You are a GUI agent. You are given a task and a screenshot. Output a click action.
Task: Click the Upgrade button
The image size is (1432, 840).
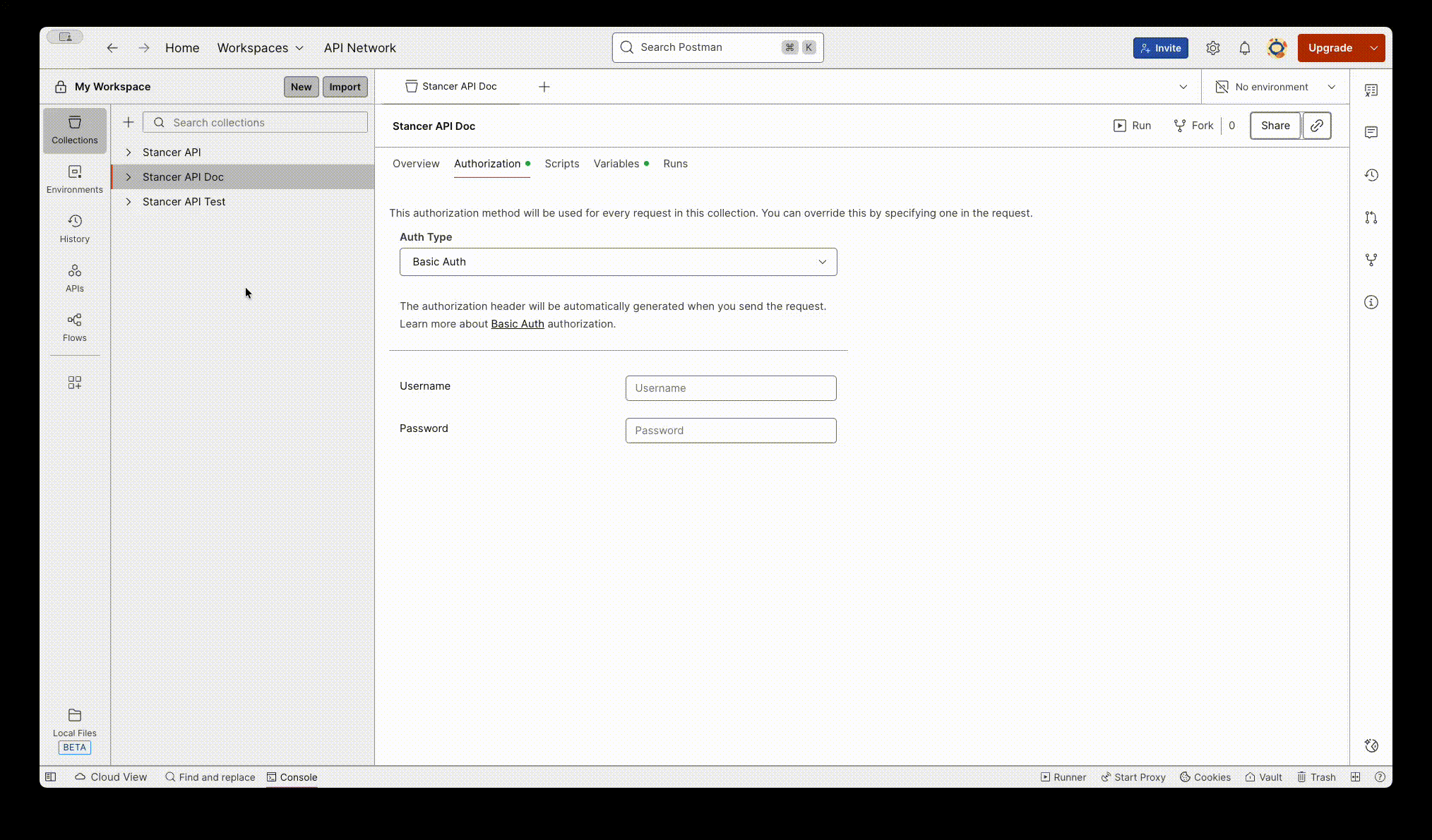(1330, 47)
